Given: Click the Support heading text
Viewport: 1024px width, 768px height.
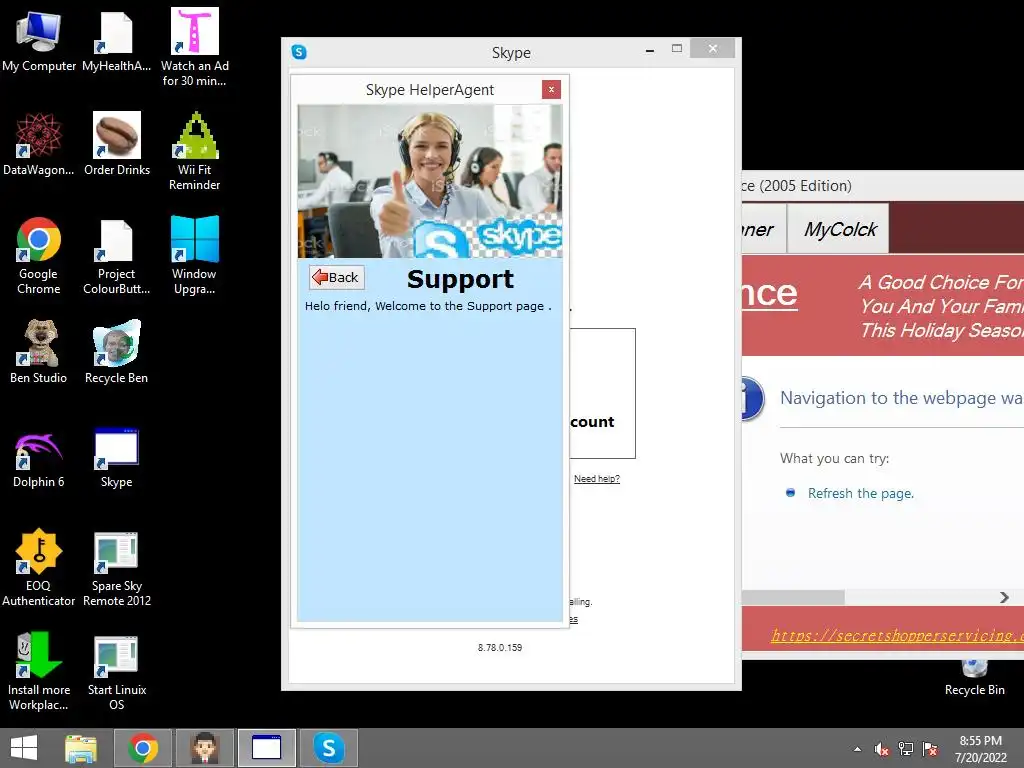Looking at the screenshot, I should coord(460,279).
